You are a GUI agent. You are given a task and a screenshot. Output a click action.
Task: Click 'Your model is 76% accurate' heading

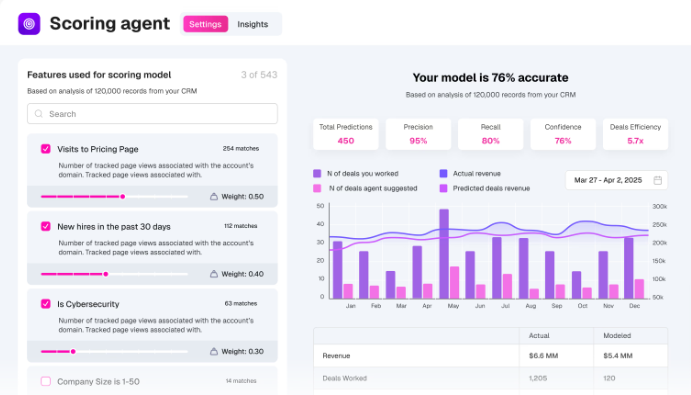click(x=490, y=78)
